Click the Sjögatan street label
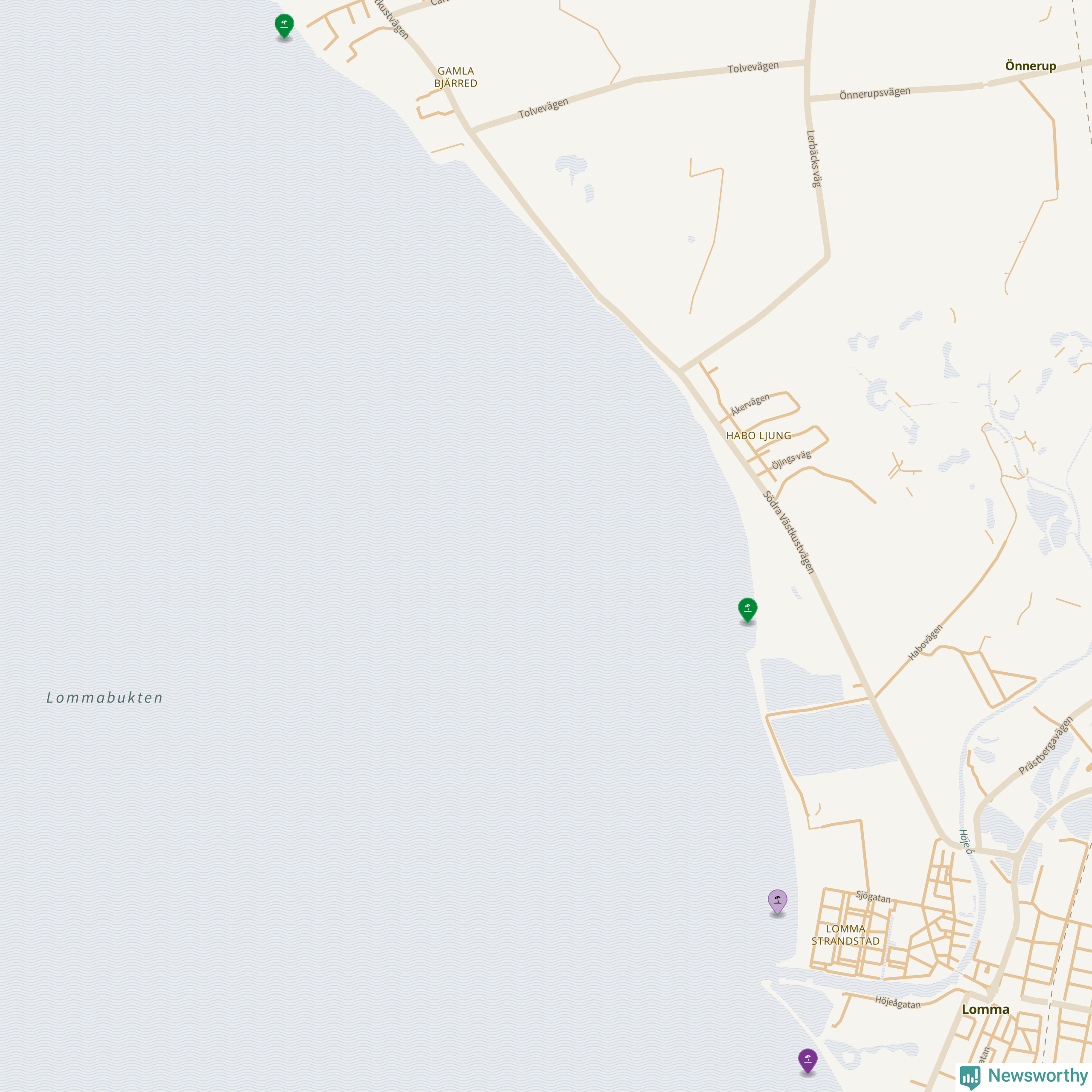1092x1092 pixels. tap(873, 897)
